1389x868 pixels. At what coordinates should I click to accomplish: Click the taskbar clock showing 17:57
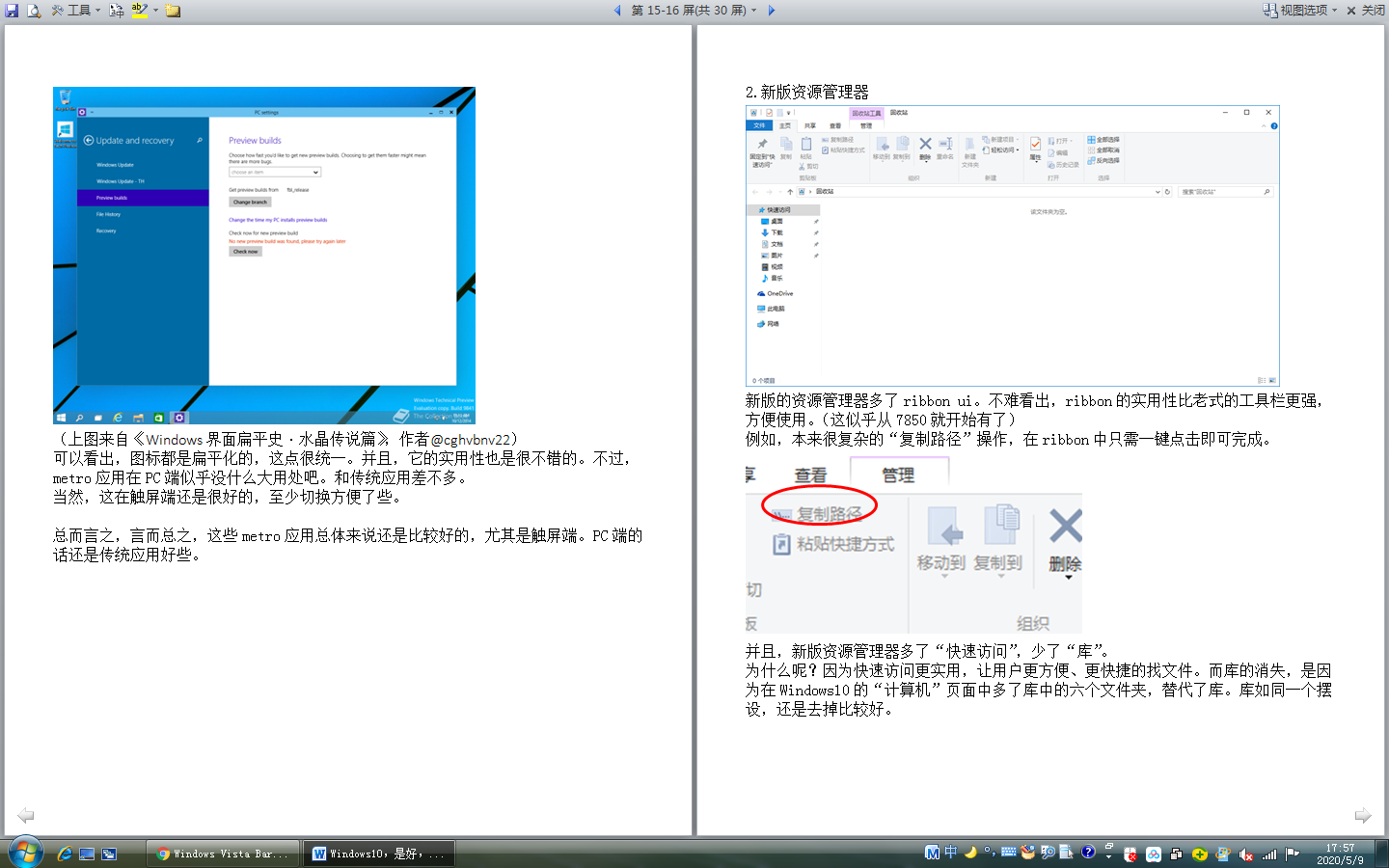click(x=1340, y=854)
